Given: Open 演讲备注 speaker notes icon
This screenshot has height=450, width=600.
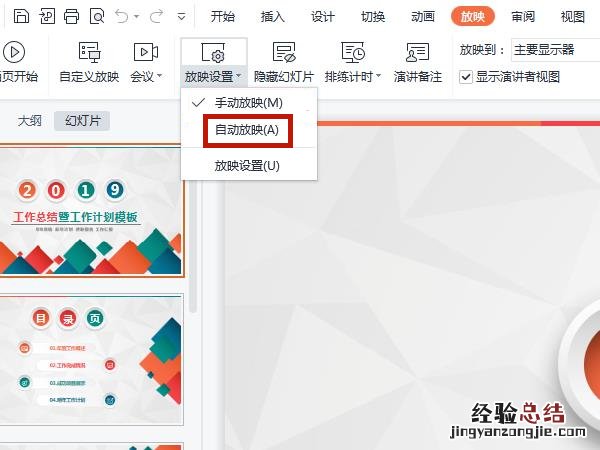Looking at the screenshot, I should (x=417, y=52).
